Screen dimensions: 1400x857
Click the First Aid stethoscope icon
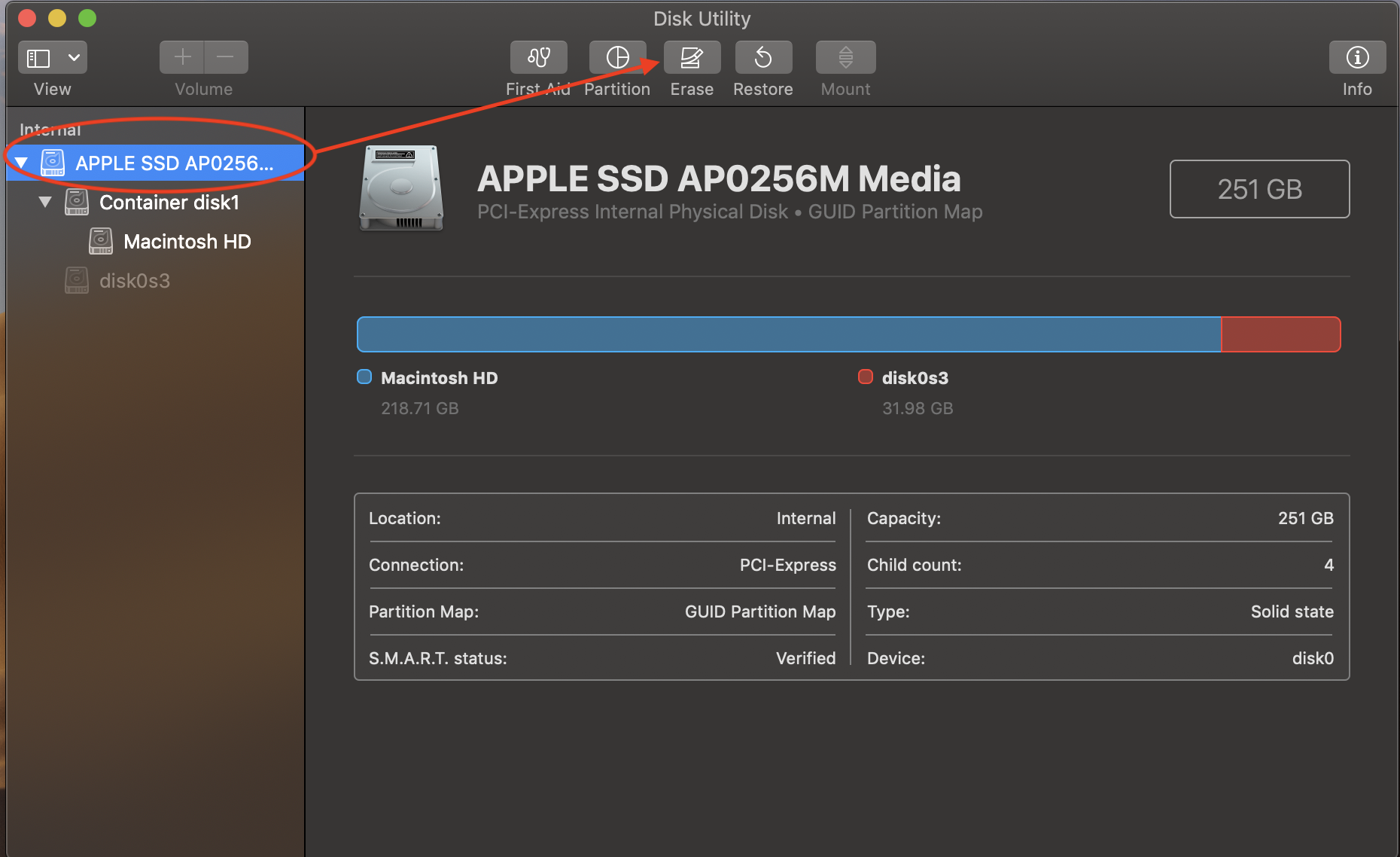click(539, 57)
